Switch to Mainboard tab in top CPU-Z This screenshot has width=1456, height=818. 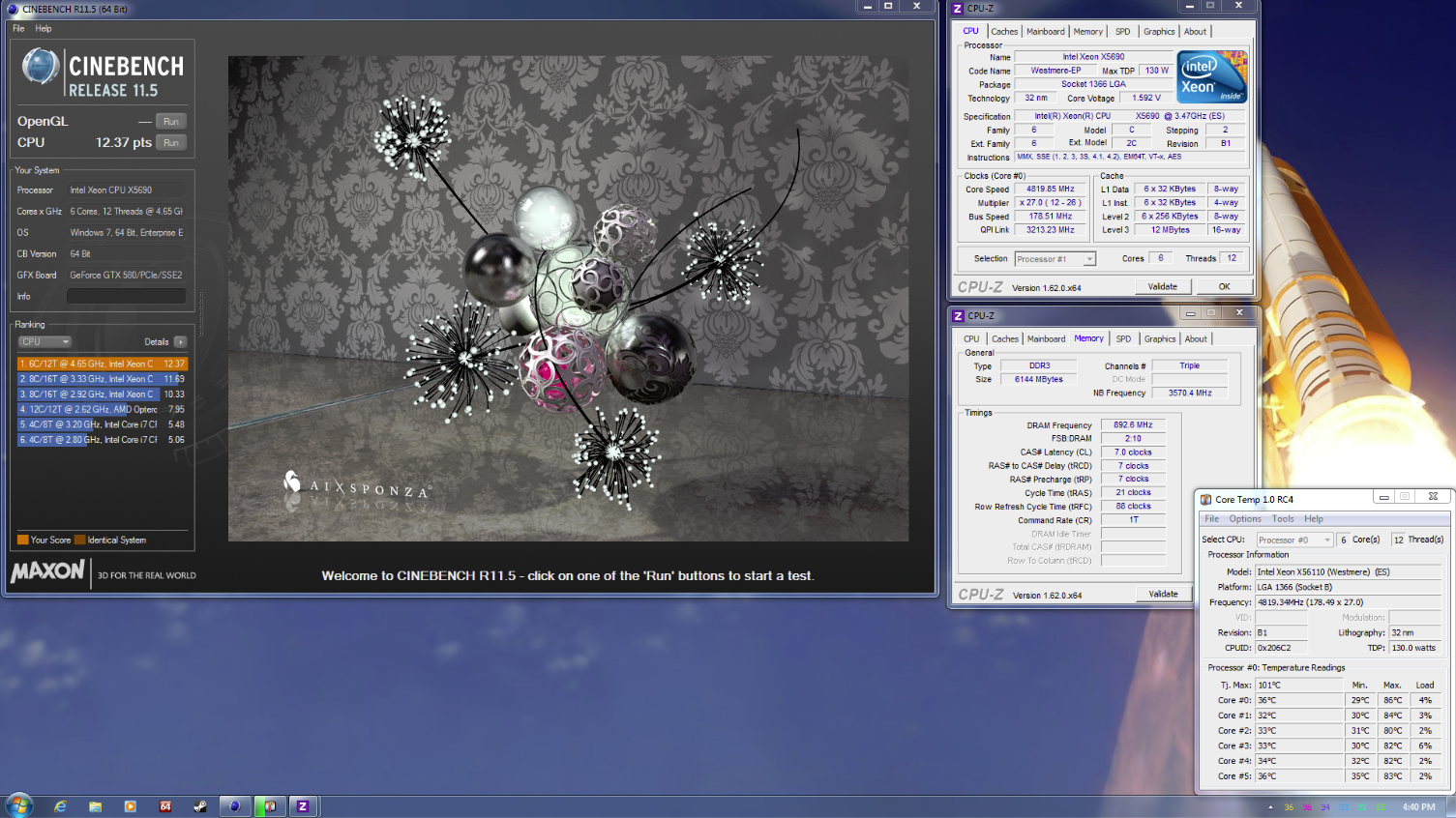[1046, 31]
